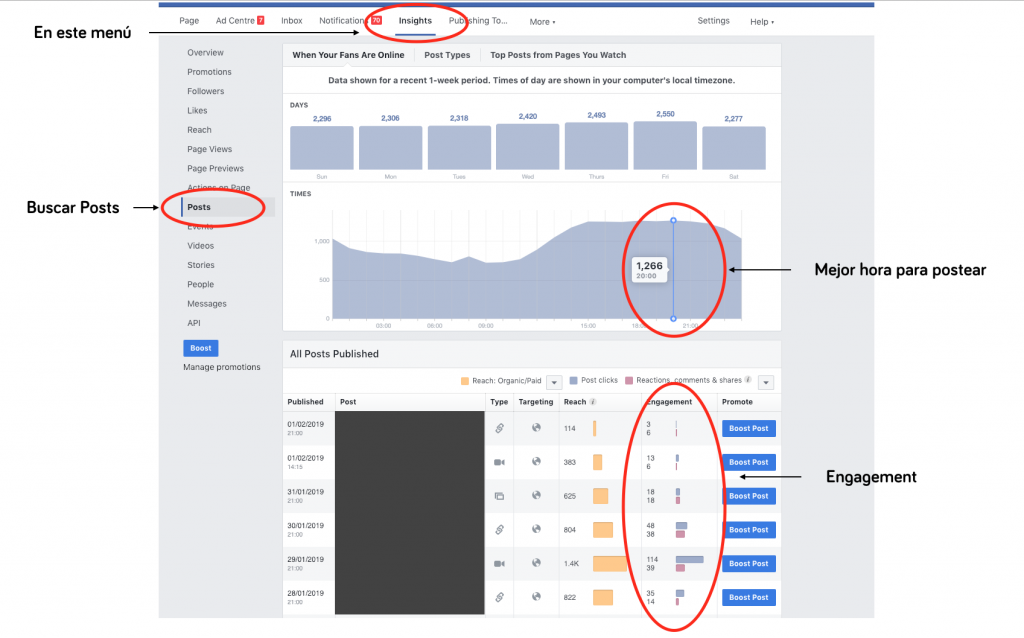
Task: Open the Ad Centre notification badge
Action: (260, 20)
